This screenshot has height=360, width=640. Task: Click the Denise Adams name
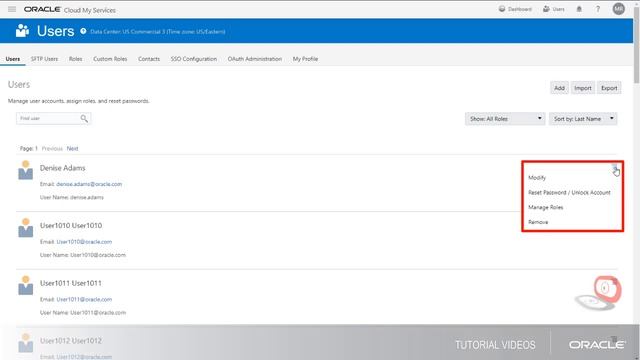tap(62, 168)
